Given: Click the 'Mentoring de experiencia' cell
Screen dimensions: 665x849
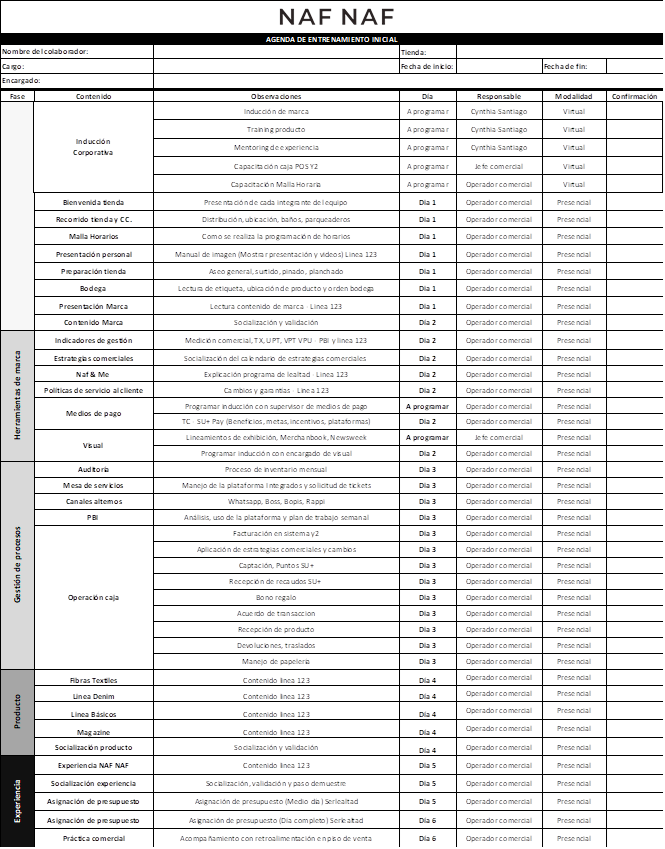Looking at the screenshot, I should click(276, 147).
